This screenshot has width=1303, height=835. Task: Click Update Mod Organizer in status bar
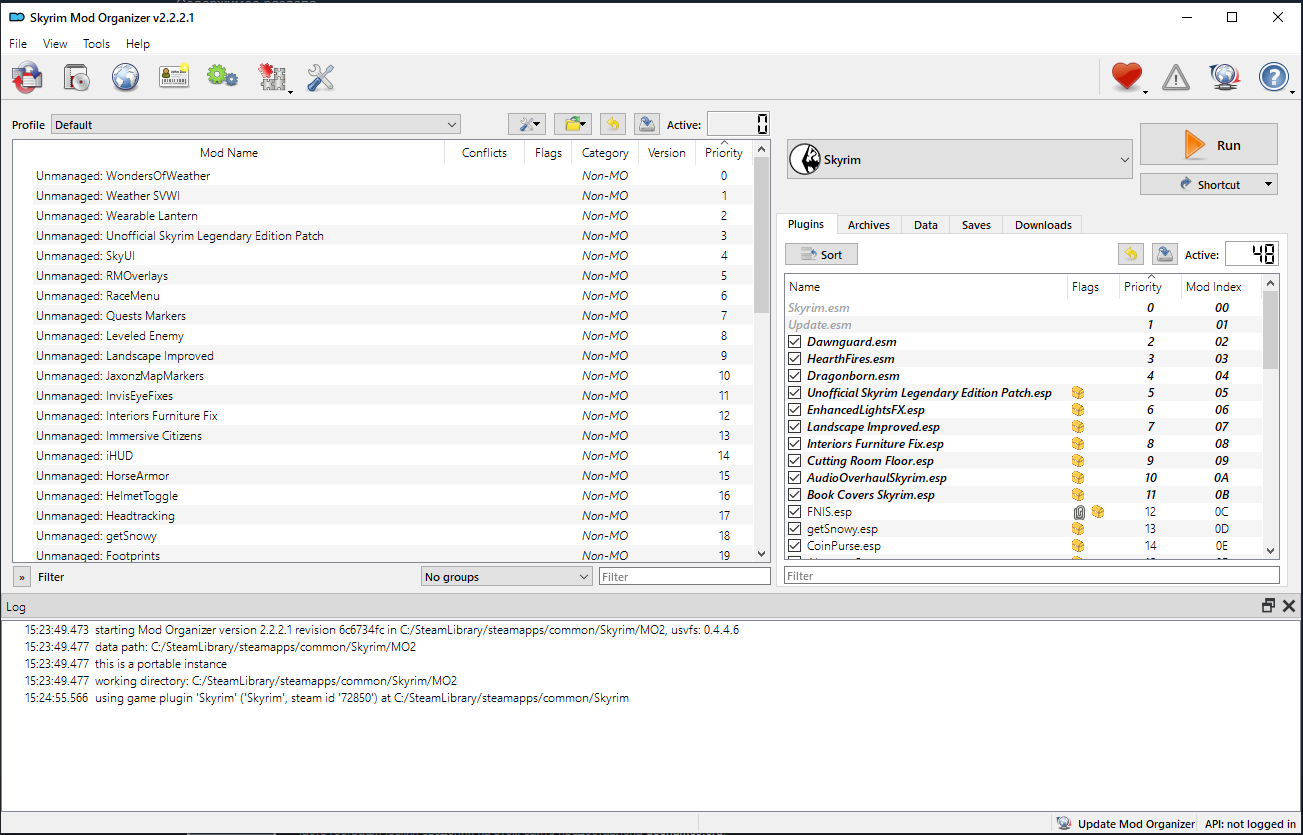pyautogui.click(x=1126, y=824)
